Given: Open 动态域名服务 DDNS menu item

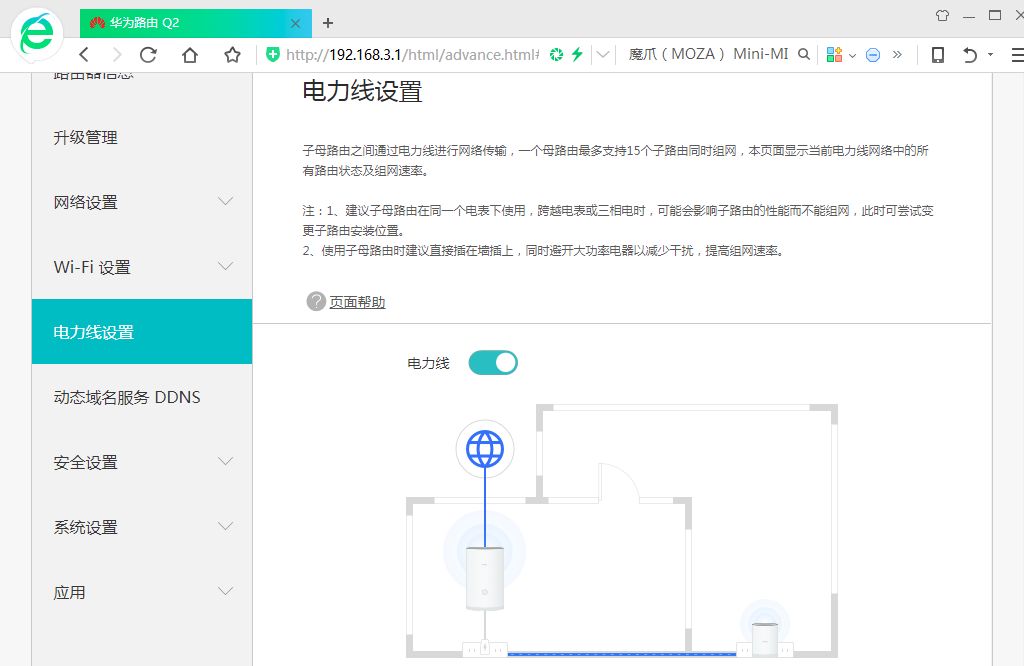Looking at the screenshot, I should tap(127, 397).
